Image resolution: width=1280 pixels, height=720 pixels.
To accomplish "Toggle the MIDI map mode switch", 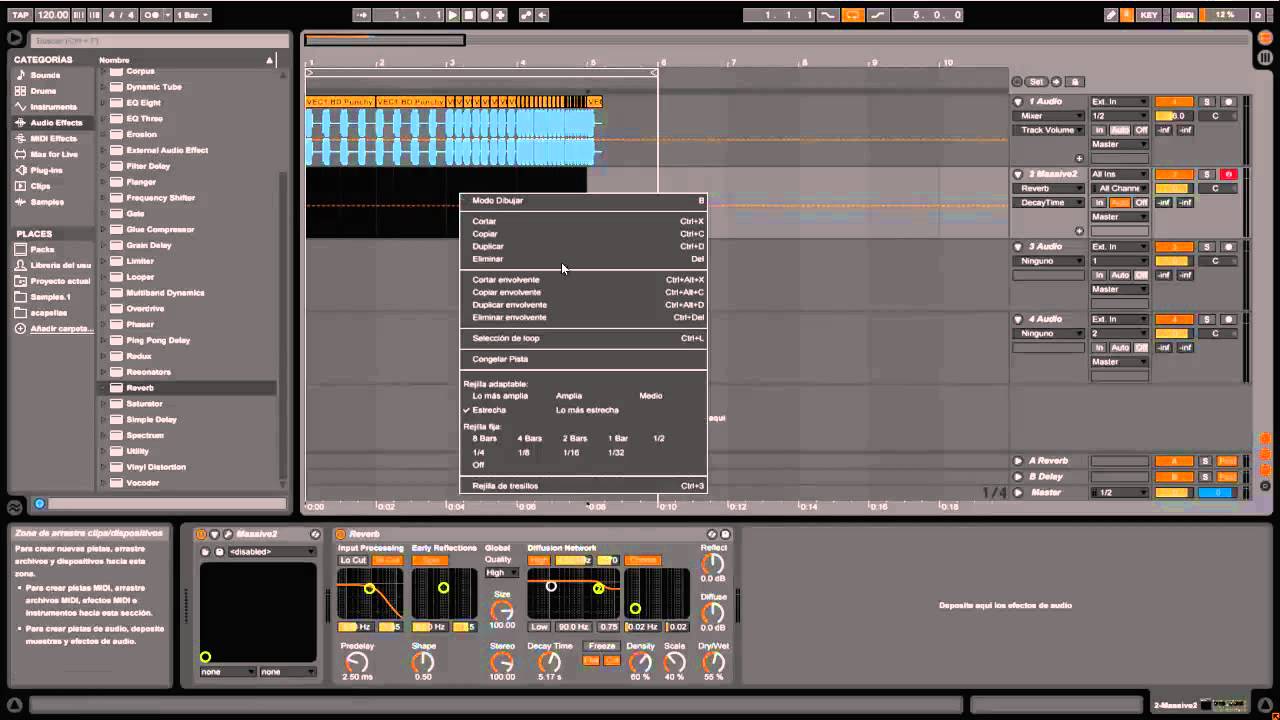I will tap(1185, 15).
